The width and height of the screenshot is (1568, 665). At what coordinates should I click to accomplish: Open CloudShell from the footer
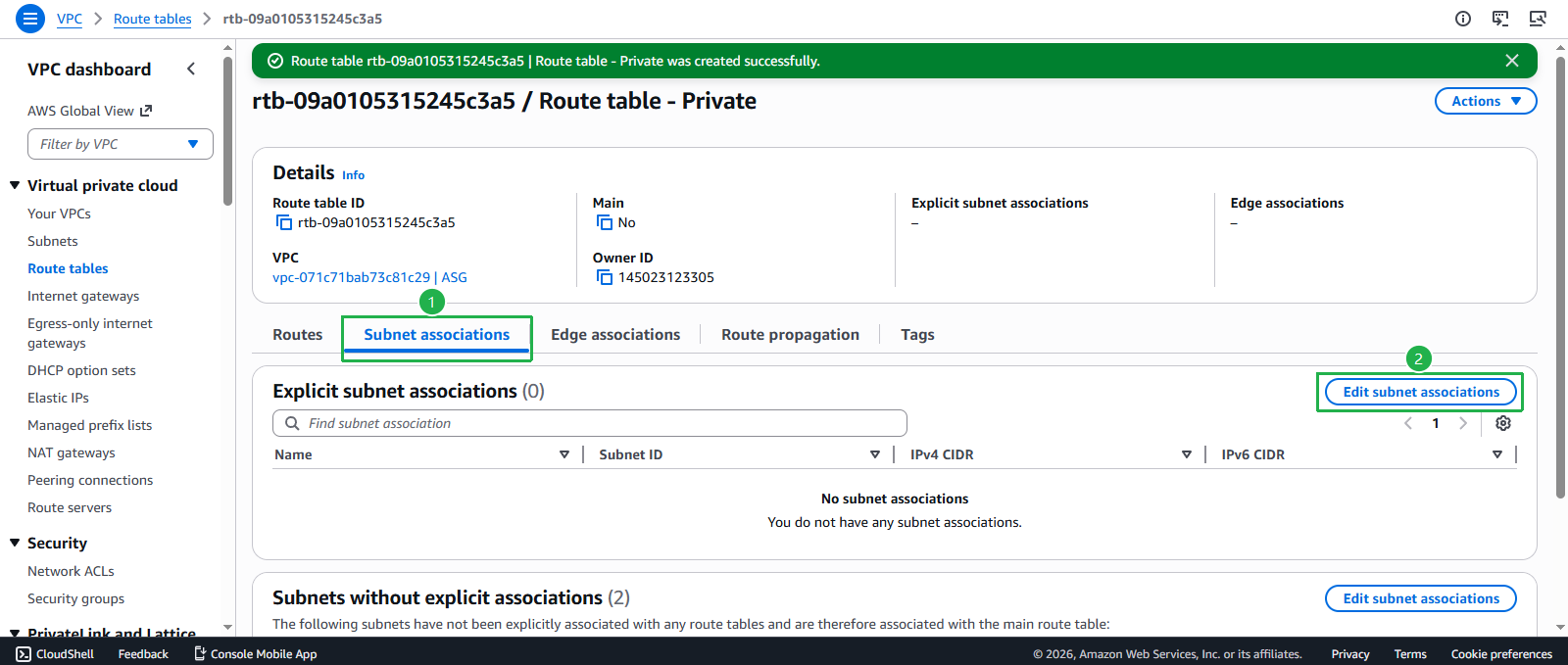coord(56,654)
